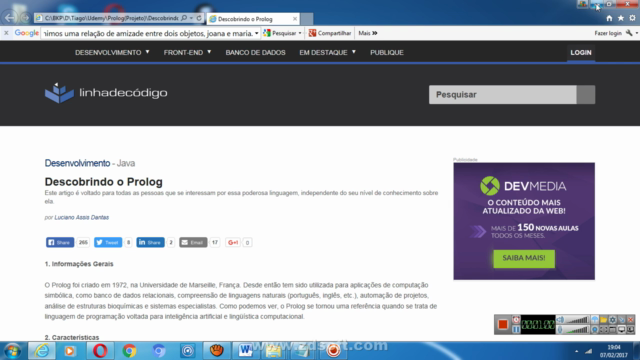Click the Google +1 button

tap(233, 242)
